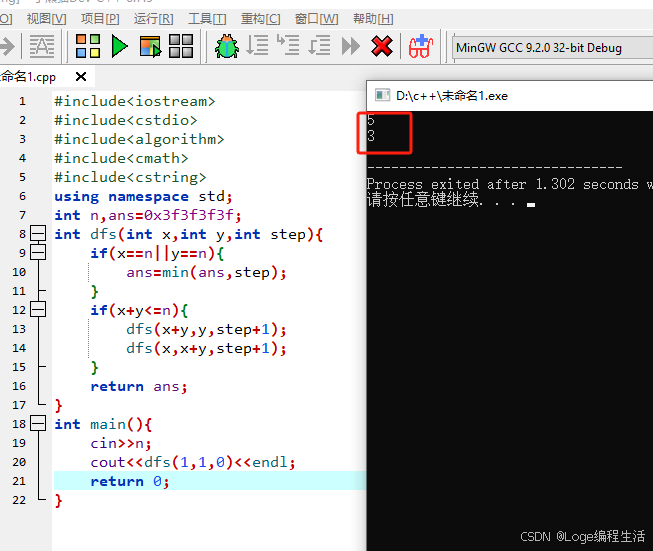The image size is (653, 551).
Task: Click the Rebuild All grid icon
Action: coord(181,46)
